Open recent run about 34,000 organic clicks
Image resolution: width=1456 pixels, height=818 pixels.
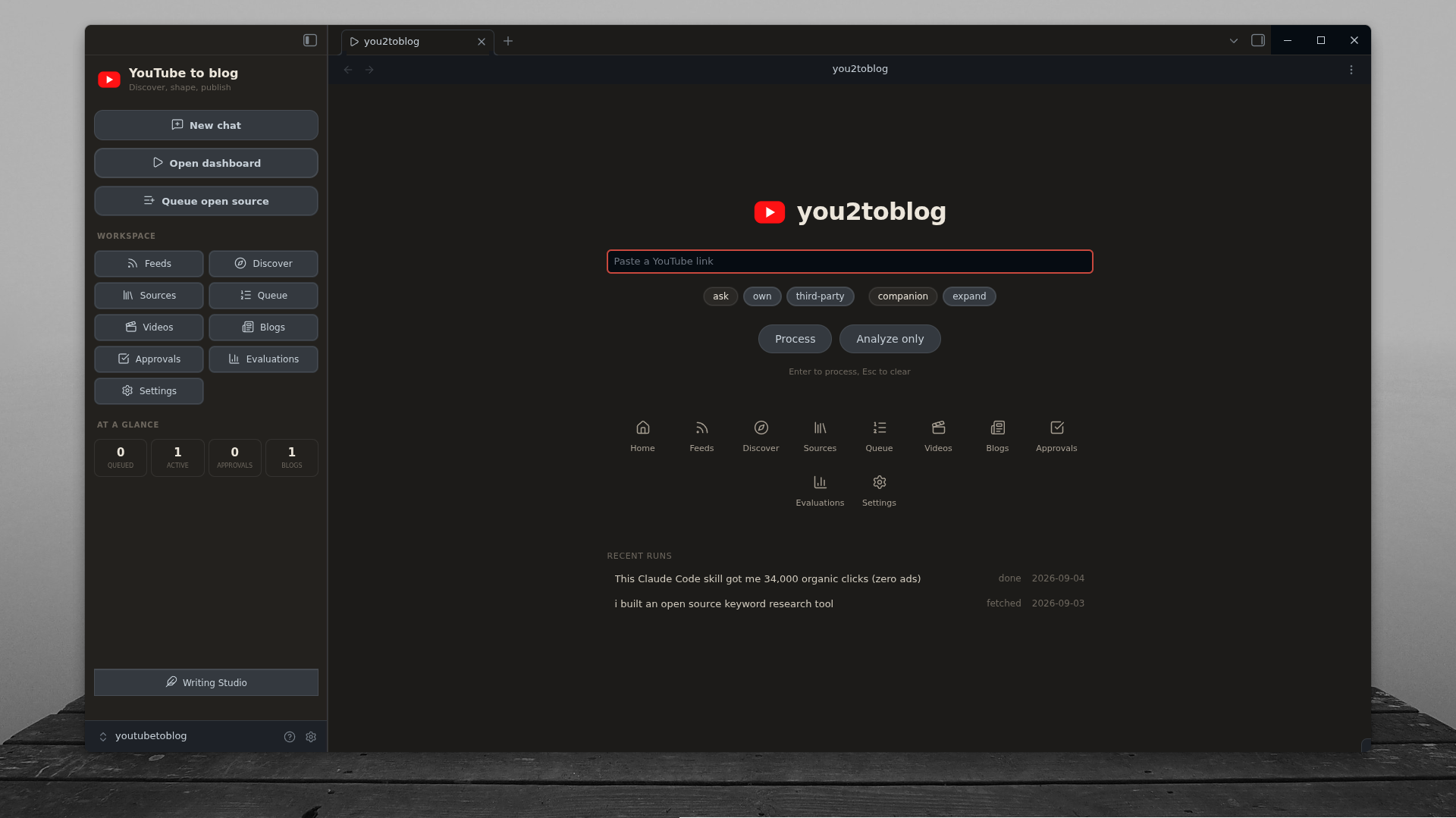click(849, 578)
